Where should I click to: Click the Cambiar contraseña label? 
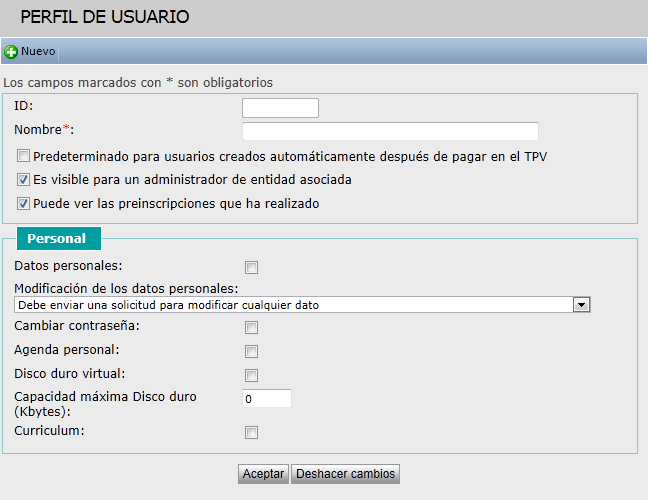pos(77,326)
